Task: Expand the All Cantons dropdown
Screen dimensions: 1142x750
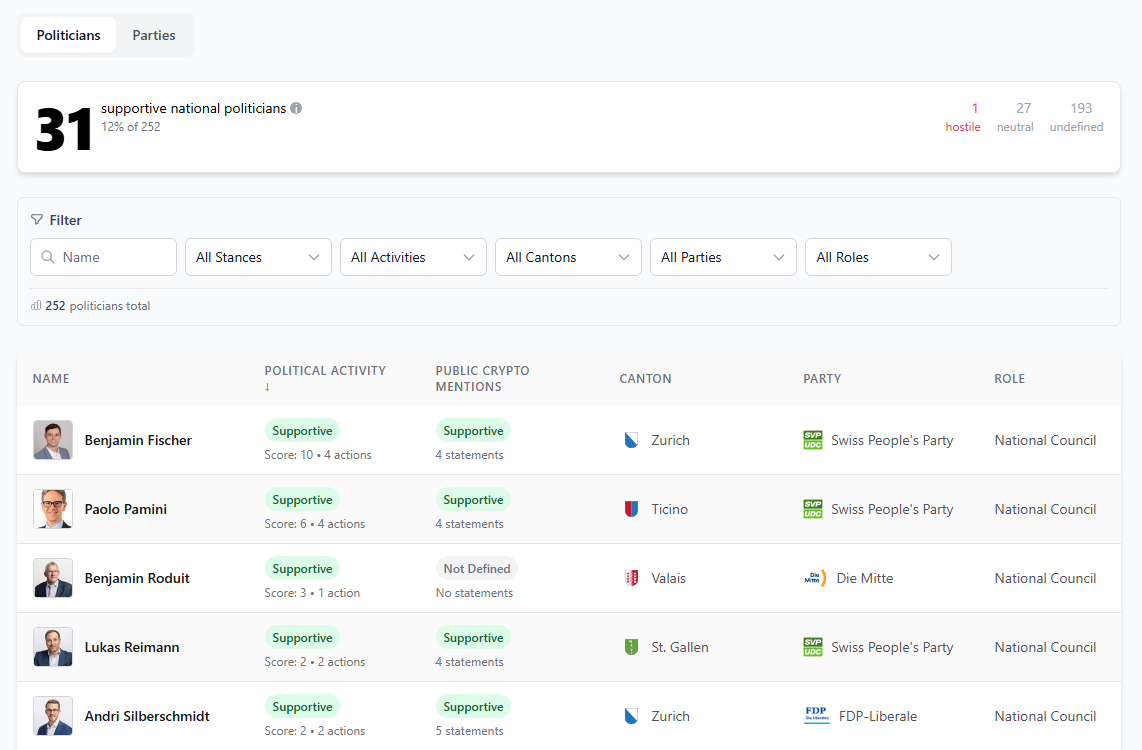Action: [568, 257]
